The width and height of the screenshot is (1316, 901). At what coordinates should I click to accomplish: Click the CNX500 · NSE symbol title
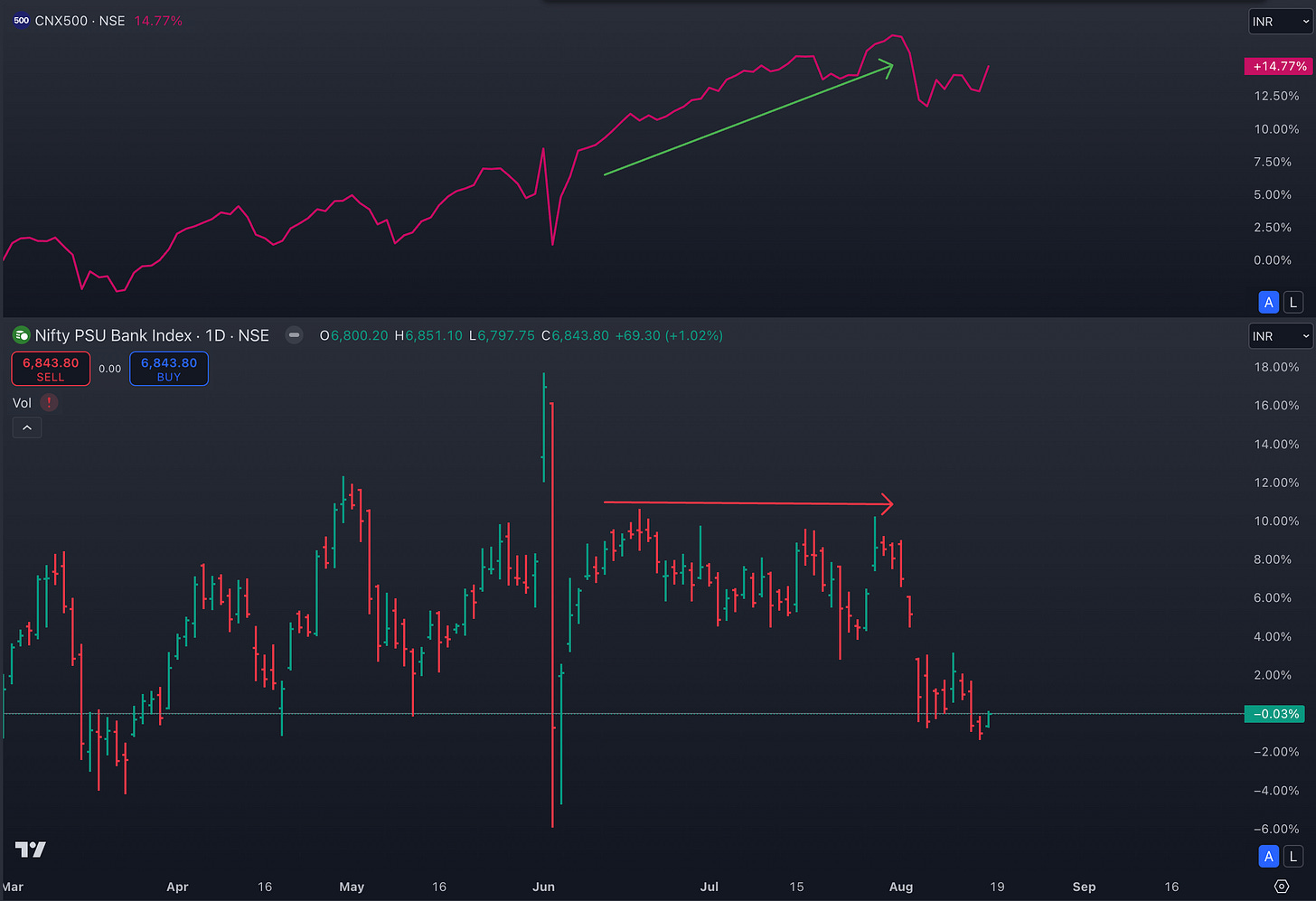80,21
